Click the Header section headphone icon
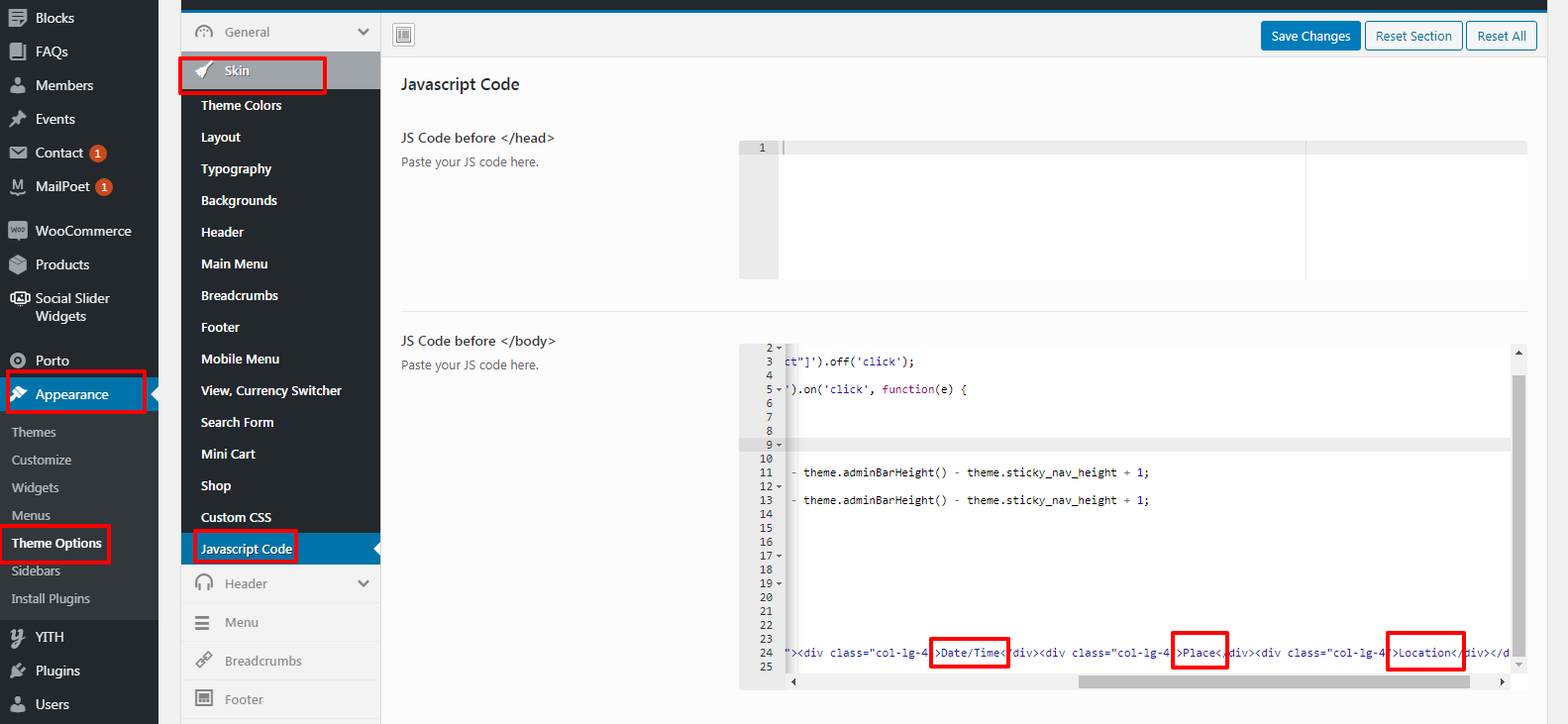This screenshot has width=1568, height=724. click(204, 583)
